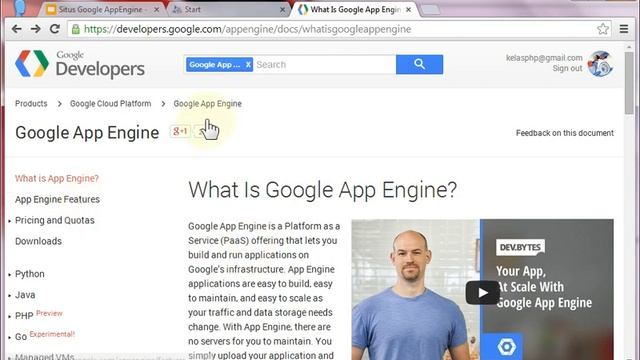
Task: Click the Products breadcrumb link
Action: (31, 104)
